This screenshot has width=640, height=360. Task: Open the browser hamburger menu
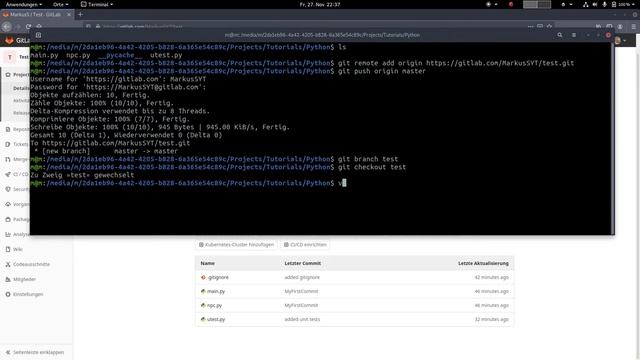tap(633, 27)
